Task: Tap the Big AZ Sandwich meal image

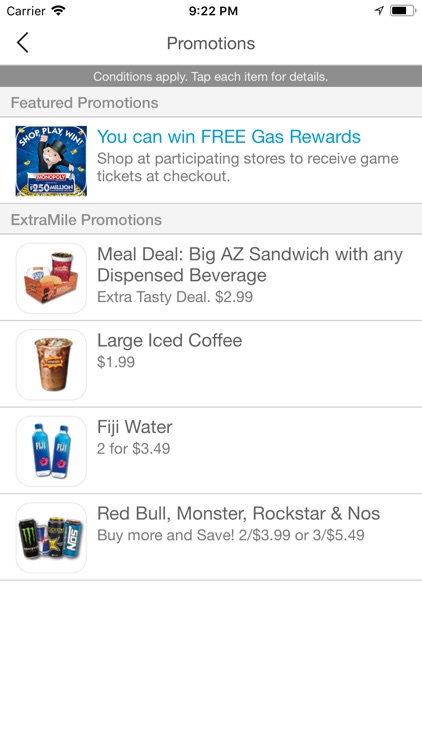Action: coord(51,278)
